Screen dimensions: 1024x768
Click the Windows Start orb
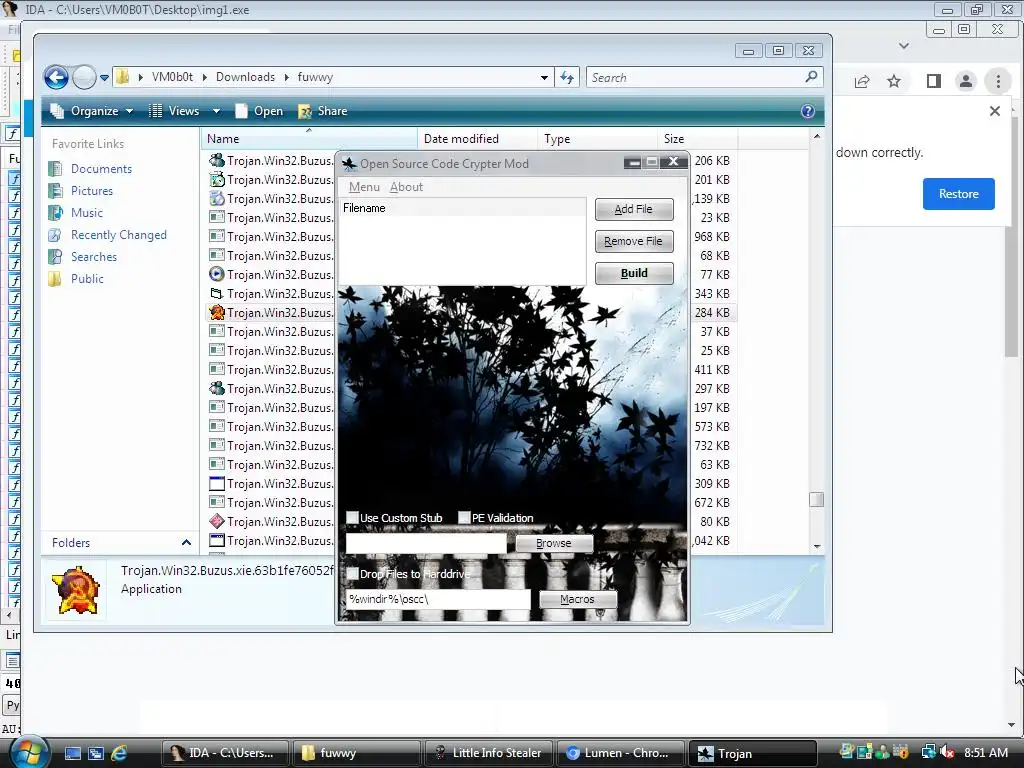click(x=29, y=752)
